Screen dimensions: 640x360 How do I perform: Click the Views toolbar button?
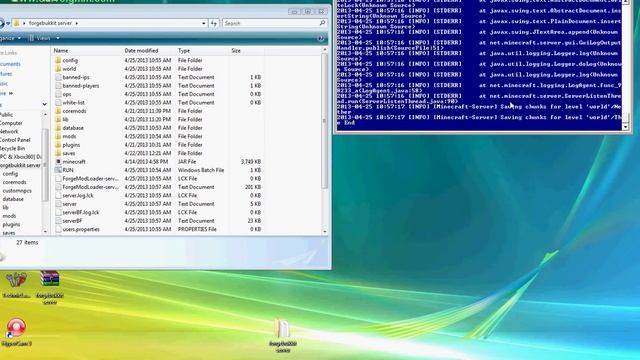[x=40, y=38]
